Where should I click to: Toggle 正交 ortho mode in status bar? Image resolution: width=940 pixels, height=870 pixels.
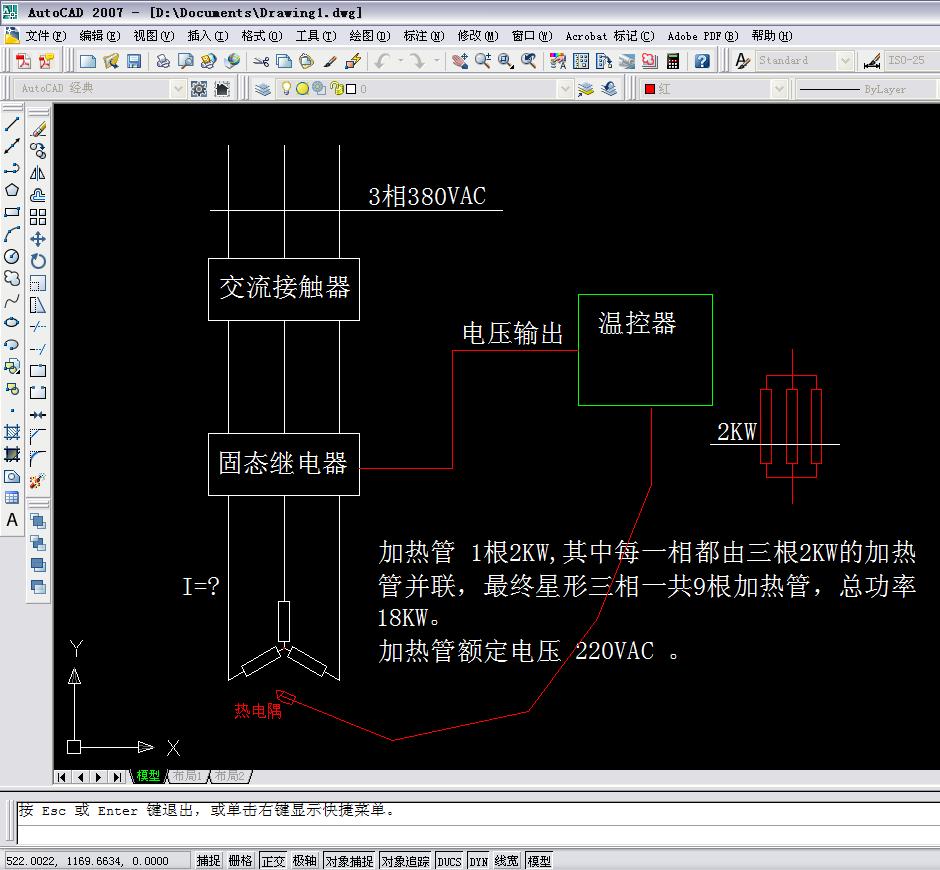point(273,861)
